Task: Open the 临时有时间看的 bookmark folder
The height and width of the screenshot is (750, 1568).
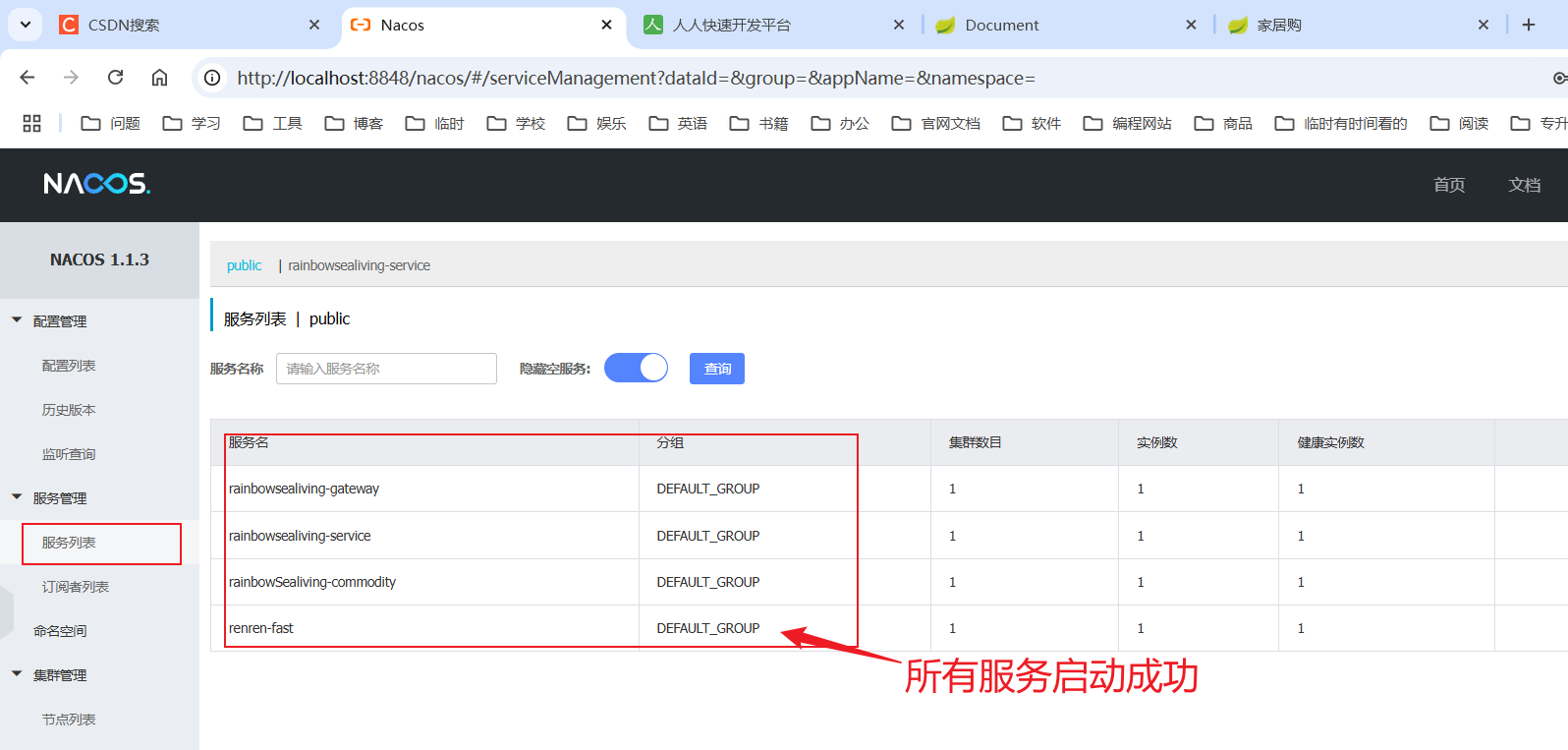Action: 1341,123
